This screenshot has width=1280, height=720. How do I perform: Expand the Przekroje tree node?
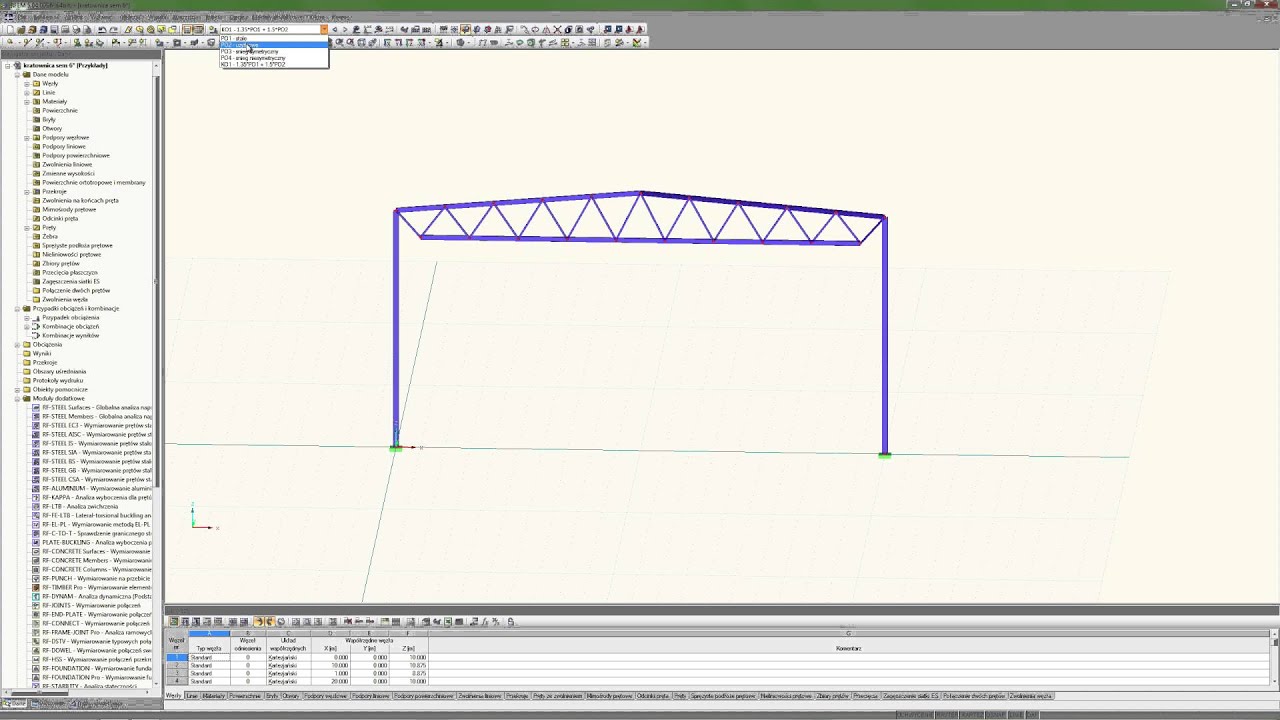[27, 191]
